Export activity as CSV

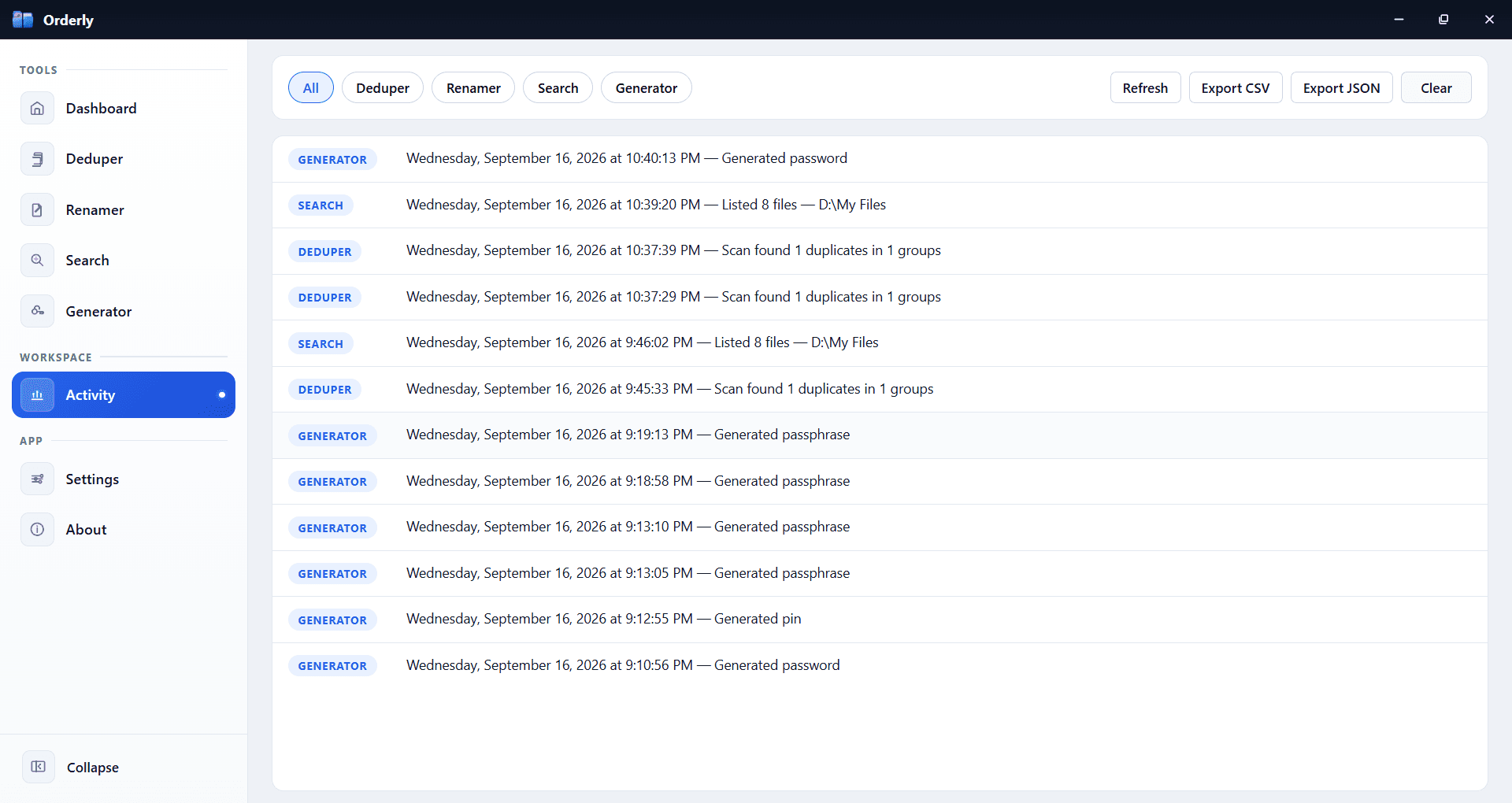1236,88
